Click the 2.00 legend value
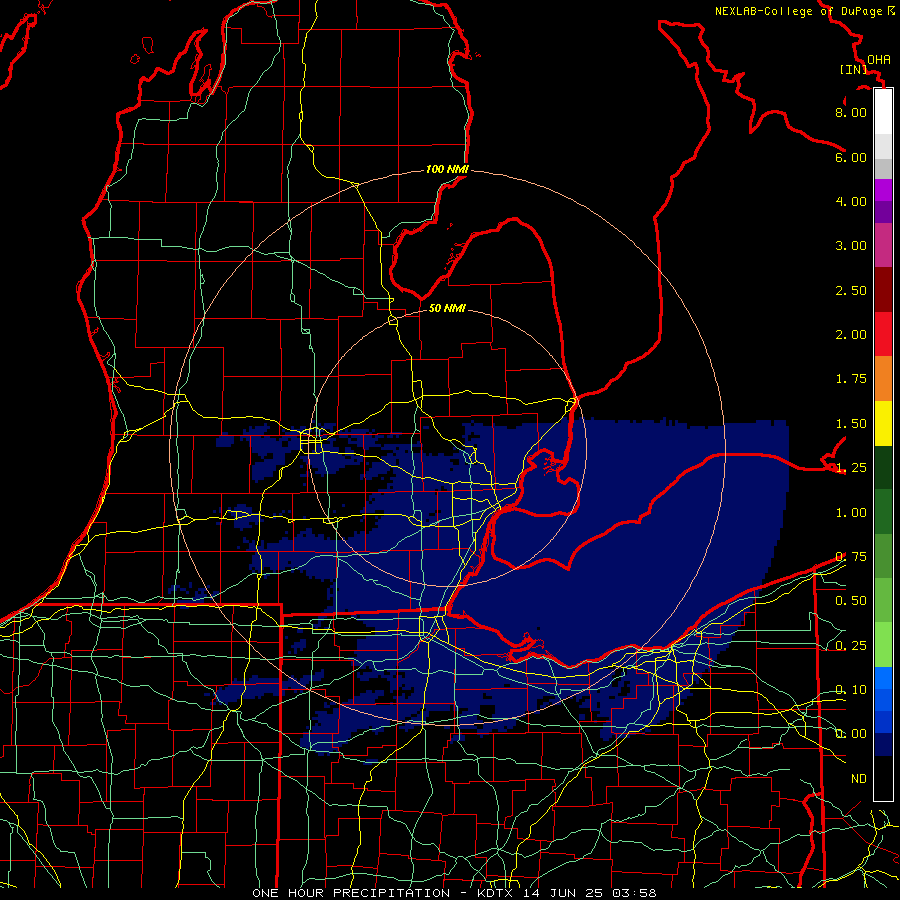 click(x=851, y=335)
